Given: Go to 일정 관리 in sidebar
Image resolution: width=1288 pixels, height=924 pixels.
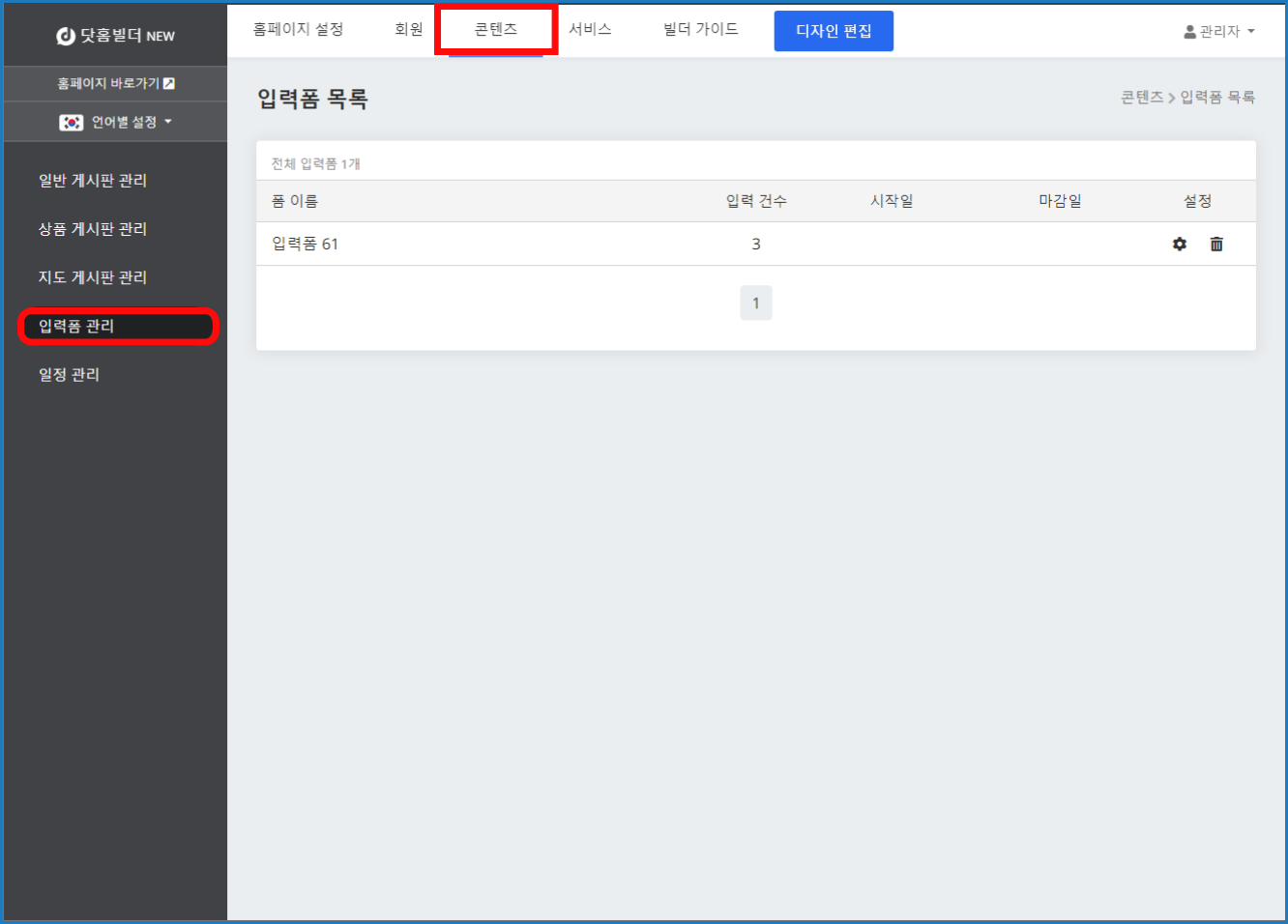Looking at the screenshot, I should (70, 375).
